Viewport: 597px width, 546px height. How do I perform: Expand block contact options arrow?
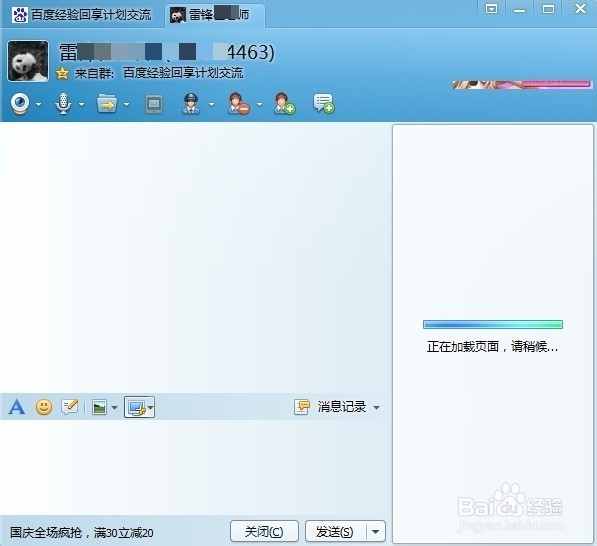tap(259, 104)
